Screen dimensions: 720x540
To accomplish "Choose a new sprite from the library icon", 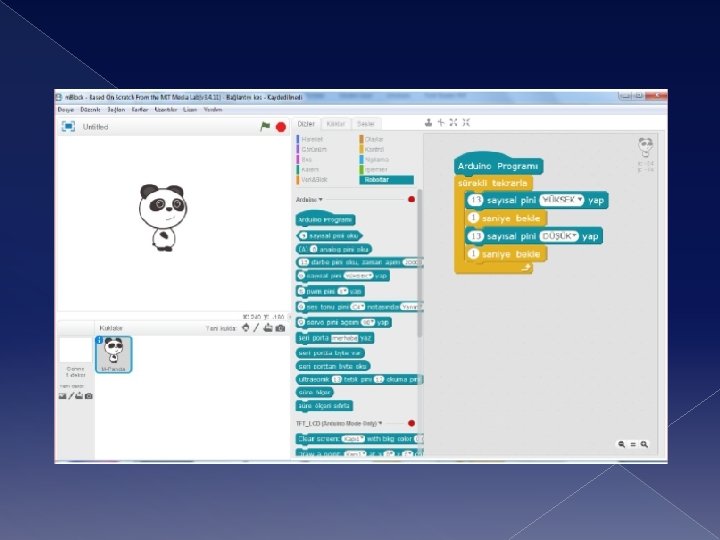I will tap(246, 328).
